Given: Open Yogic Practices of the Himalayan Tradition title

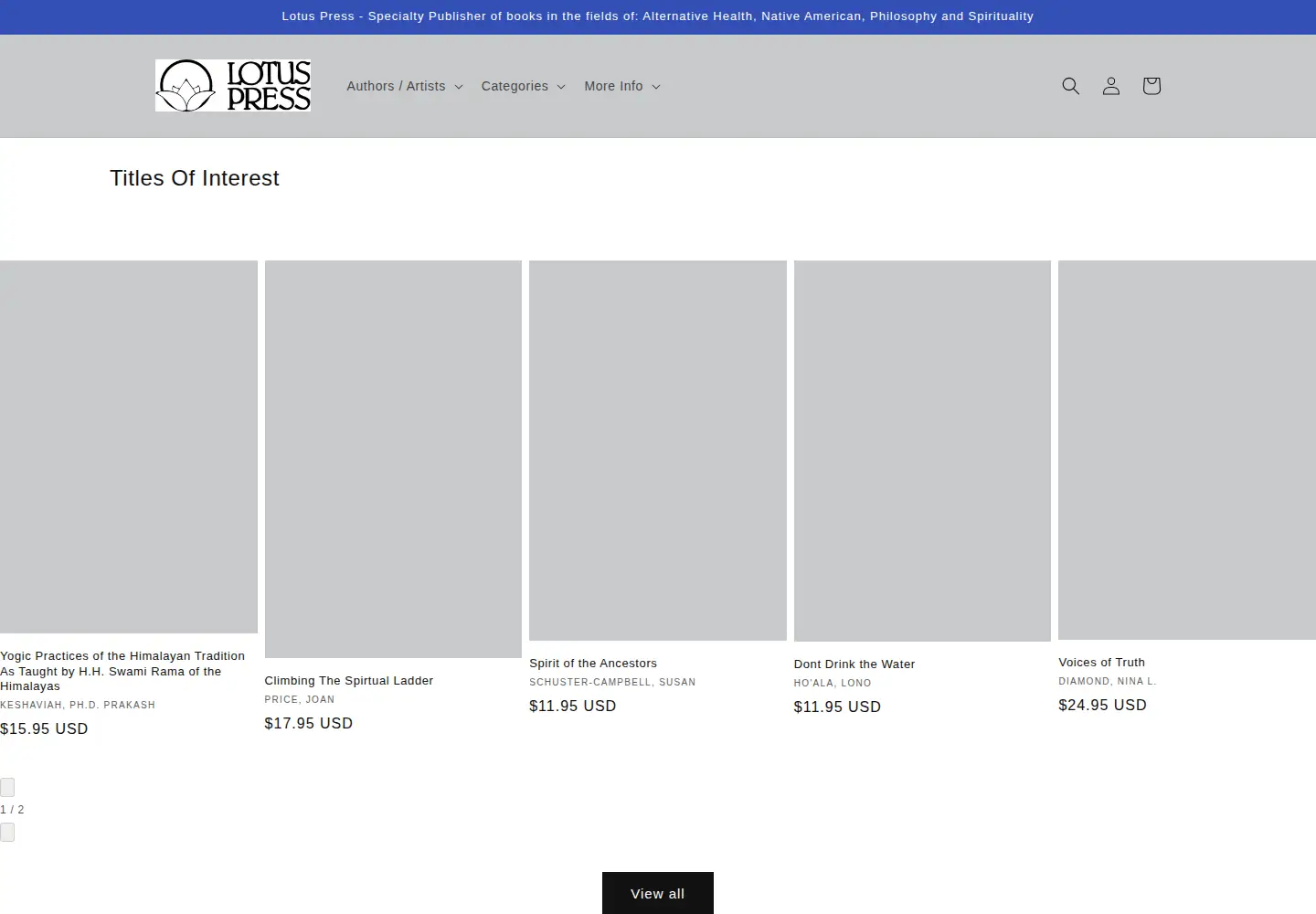Looking at the screenshot, I should coord(122,671).
